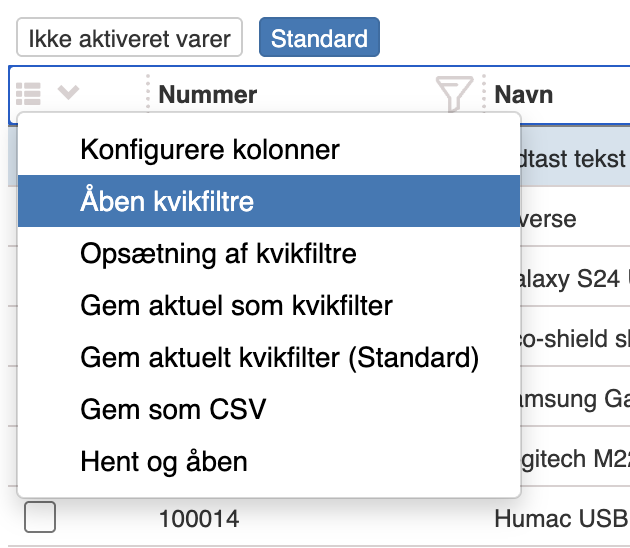Choose Åben kvikfiltre menu entry
630x548 pixels.
click(x=167, y=201)
